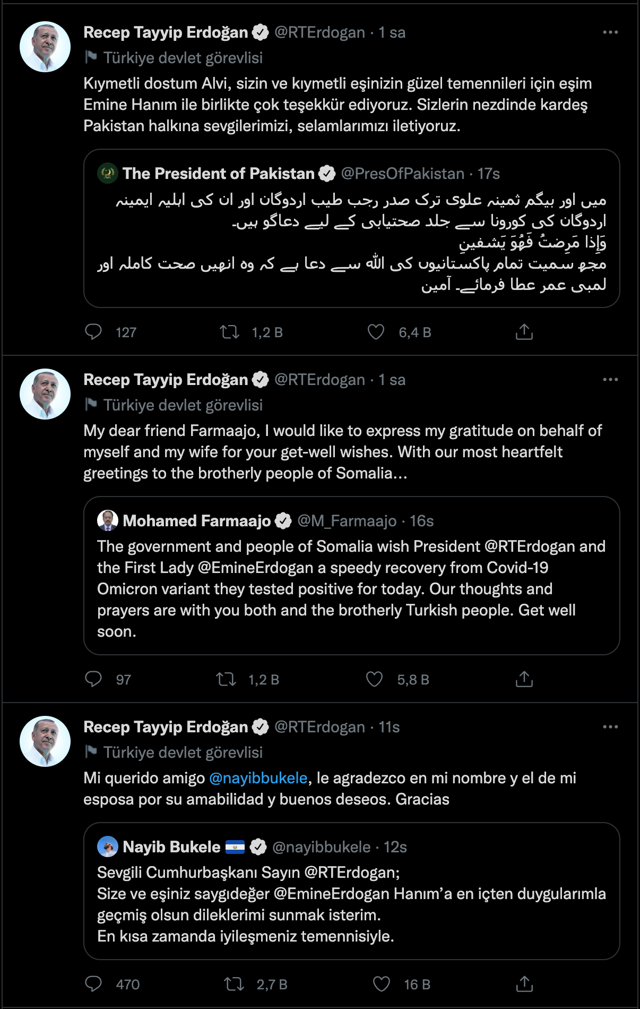The image size is (640, 1009).
Task: Open more options on the first tweet
Action: coord(610,32)
